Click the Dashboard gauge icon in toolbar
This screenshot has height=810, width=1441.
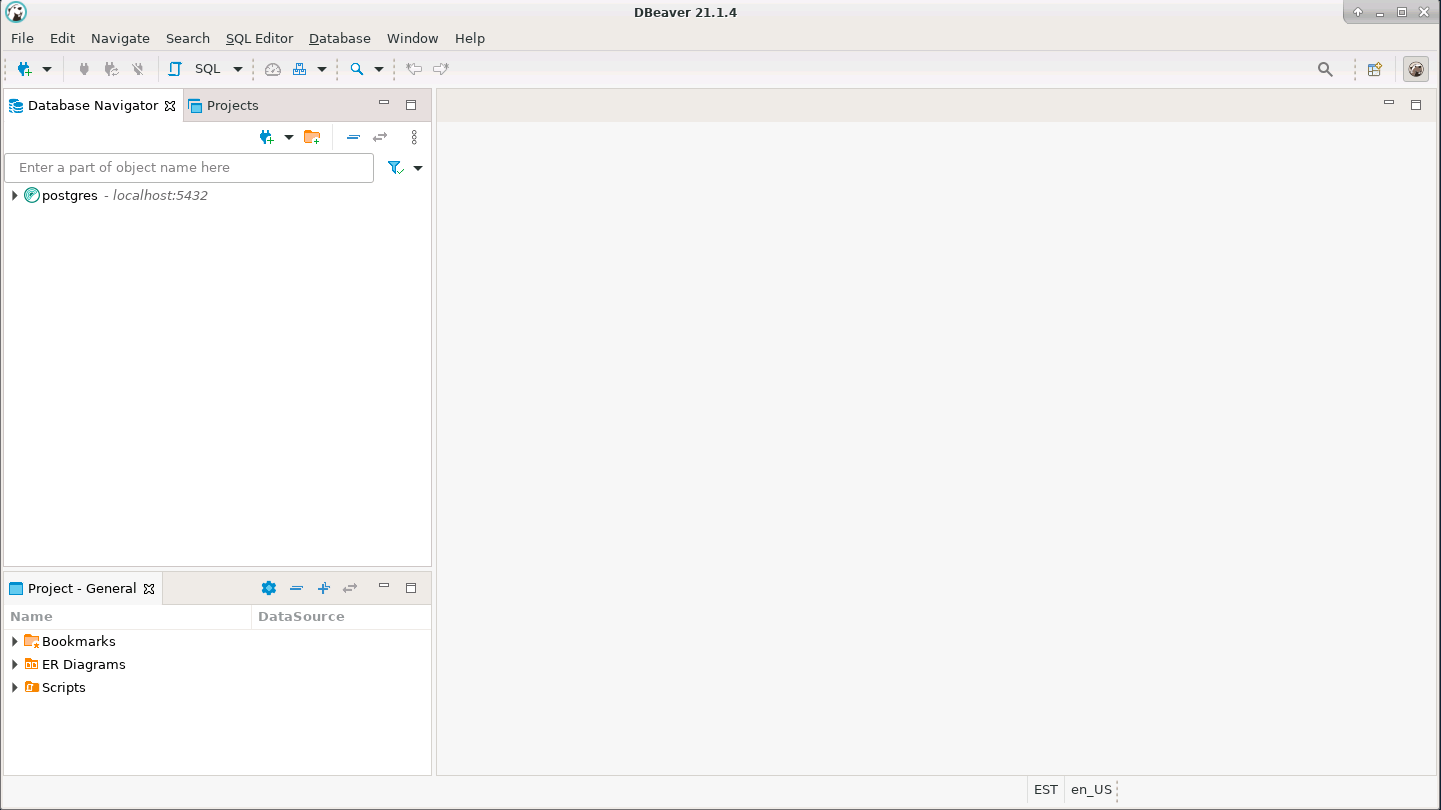[273, 69]
